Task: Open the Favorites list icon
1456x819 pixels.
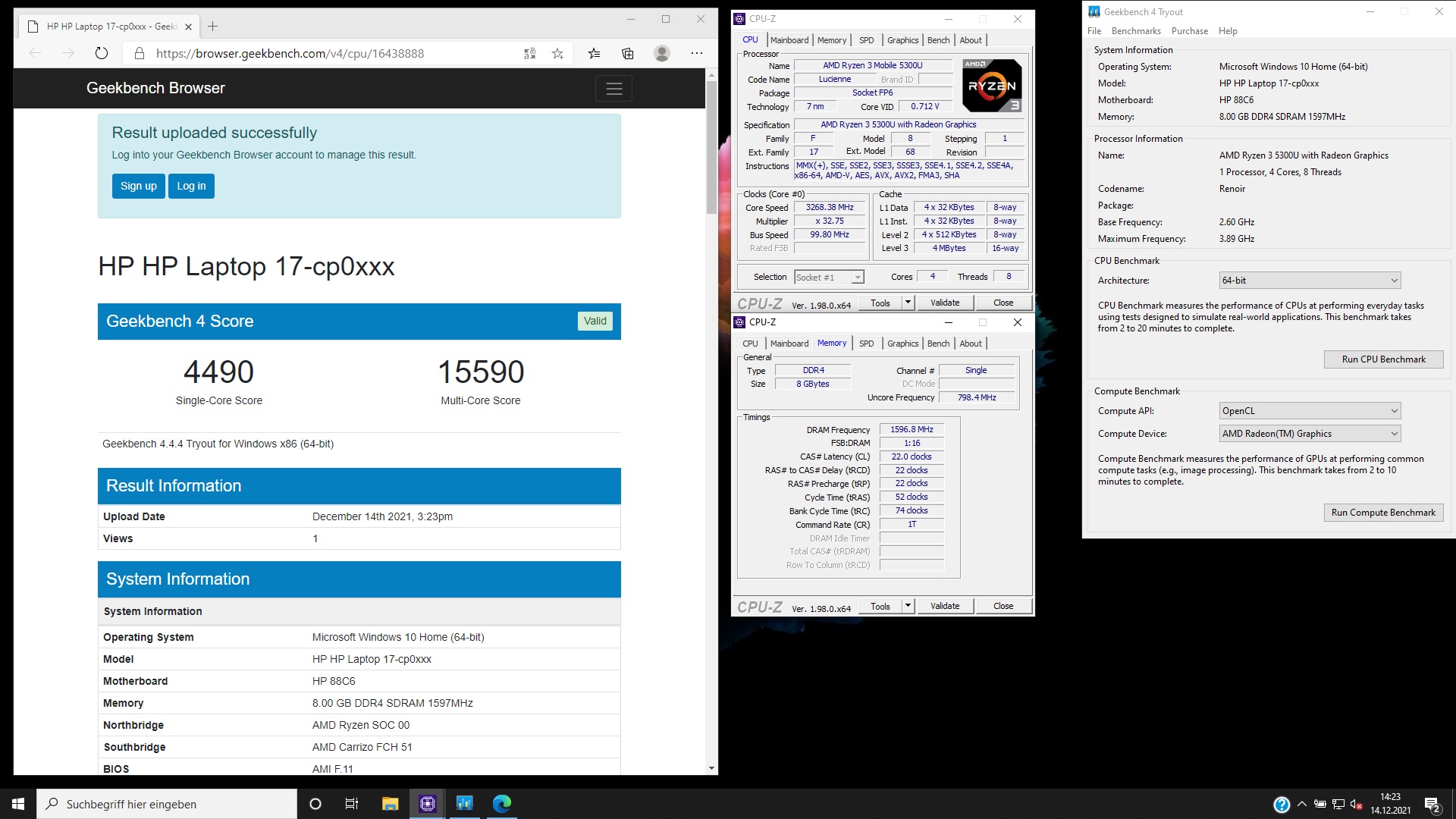Action: point(594,53)
